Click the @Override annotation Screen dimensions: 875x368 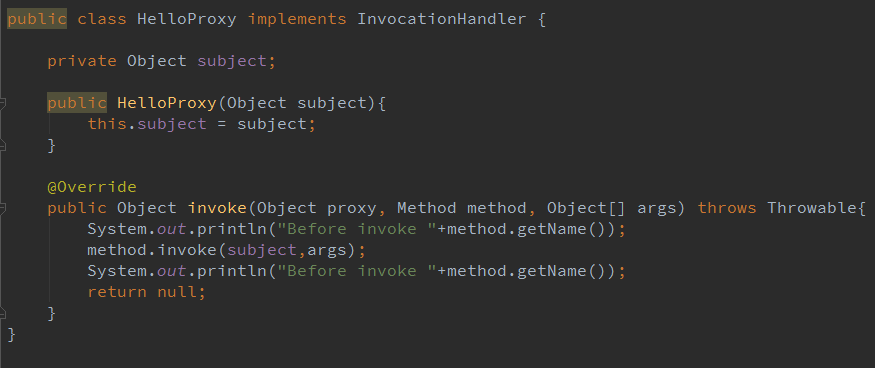[92, 187]
